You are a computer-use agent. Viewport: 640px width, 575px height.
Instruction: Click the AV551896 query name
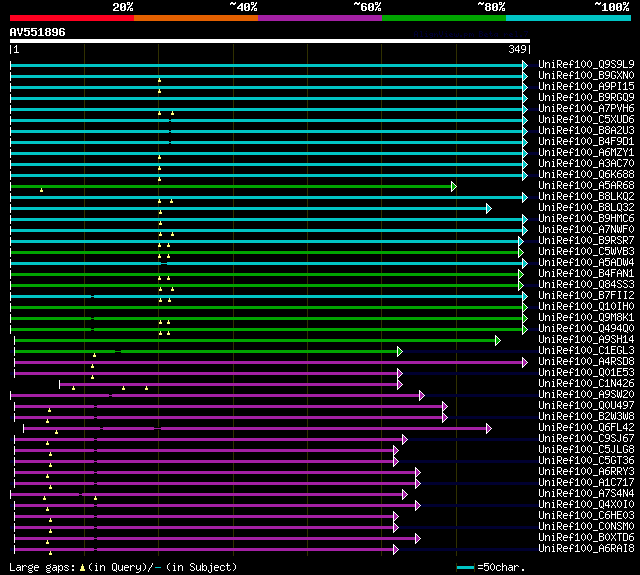point(38,32)
